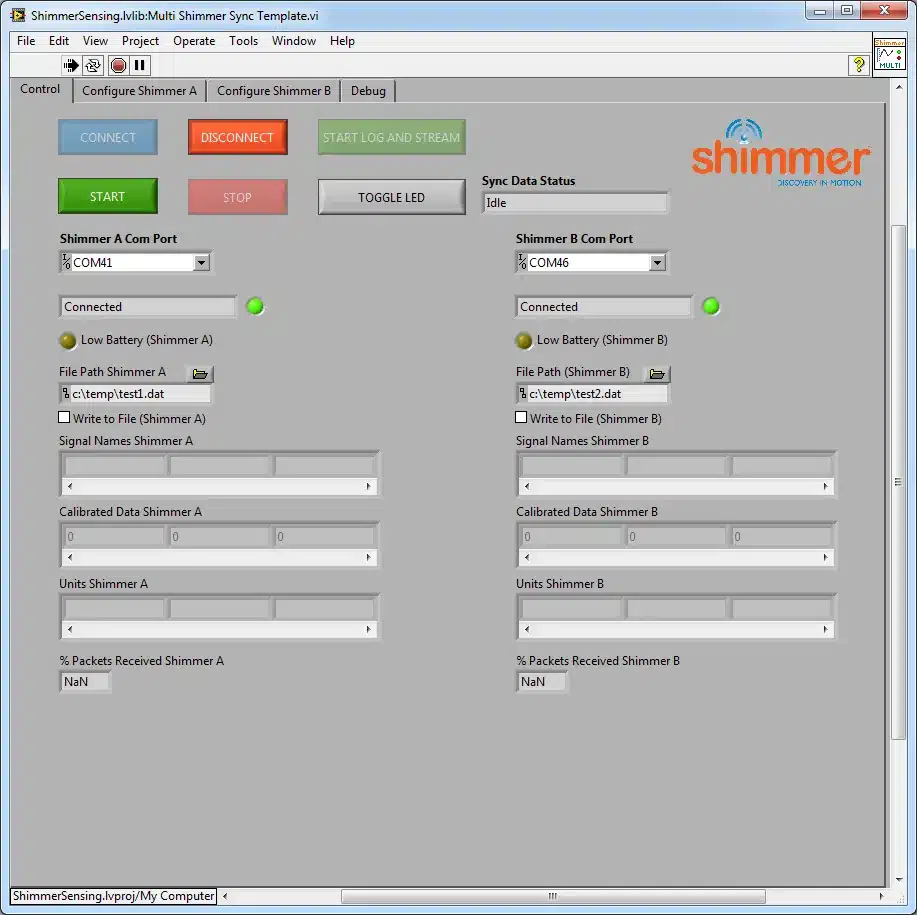
Task: Click the window vertical scrollbar thumb
Action: click(x=898, y=482)
